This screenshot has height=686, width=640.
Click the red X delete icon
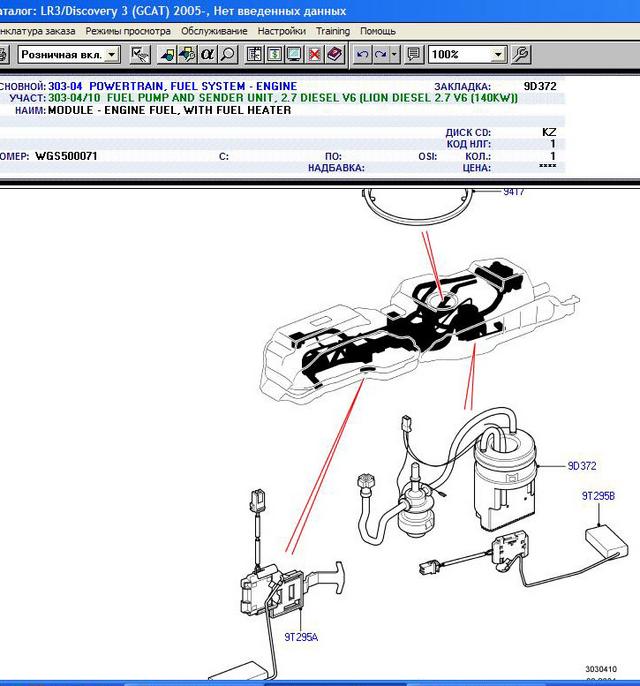pos(315,55)
